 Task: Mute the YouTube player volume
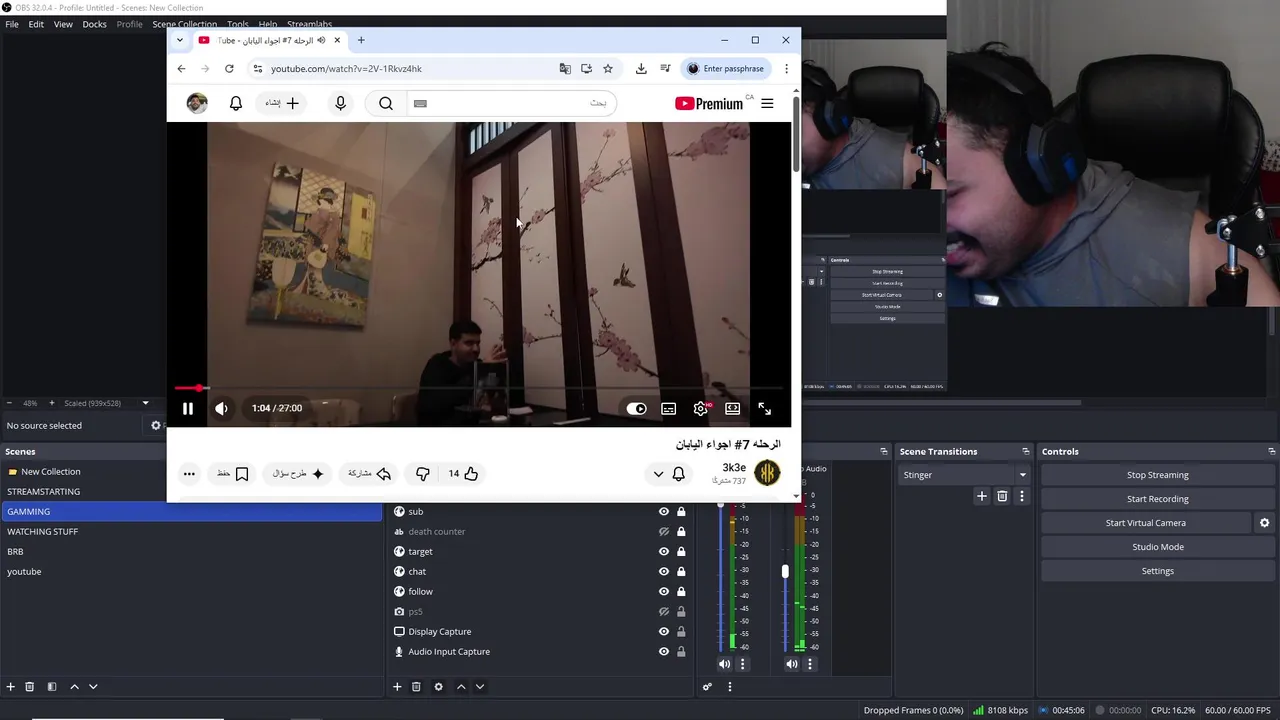pos(221,408)
